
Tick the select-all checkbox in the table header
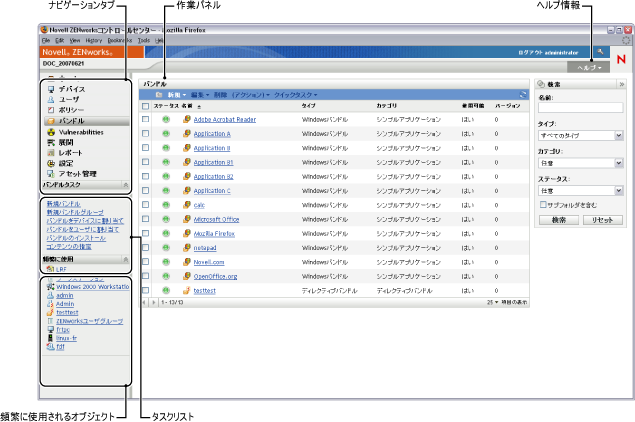tap(145, 106)
